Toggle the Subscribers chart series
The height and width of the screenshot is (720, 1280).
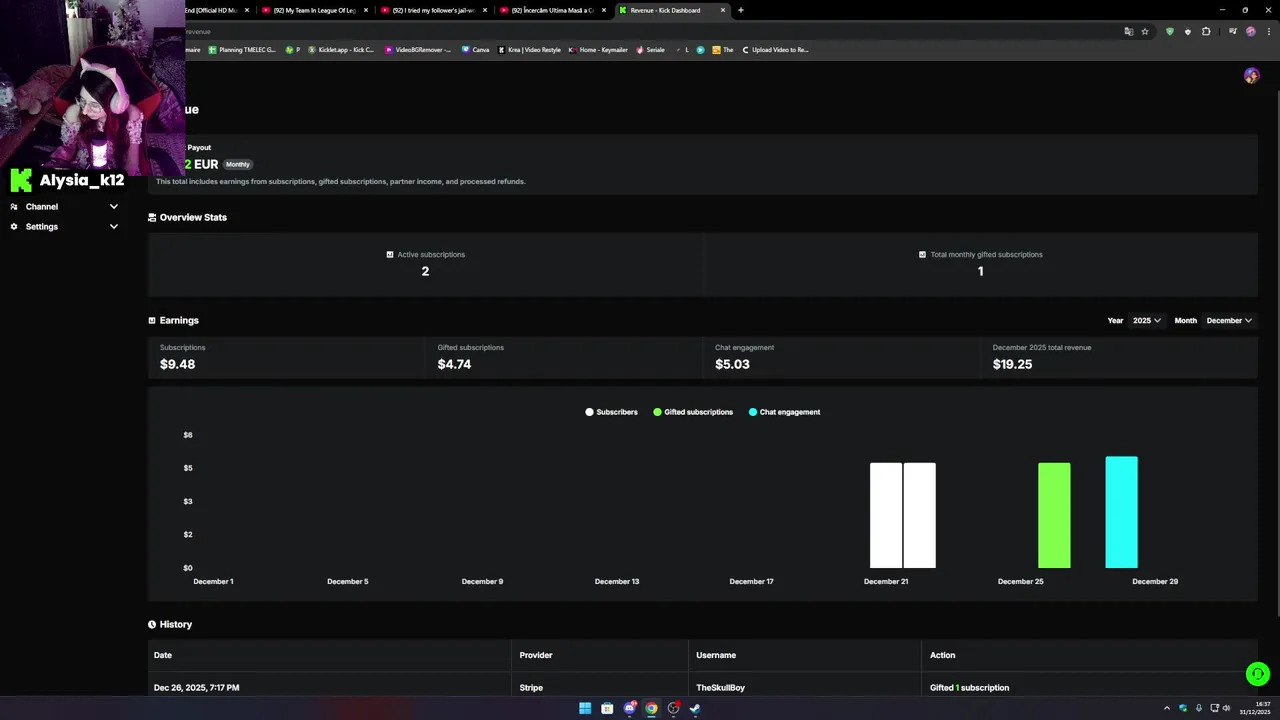611,412
